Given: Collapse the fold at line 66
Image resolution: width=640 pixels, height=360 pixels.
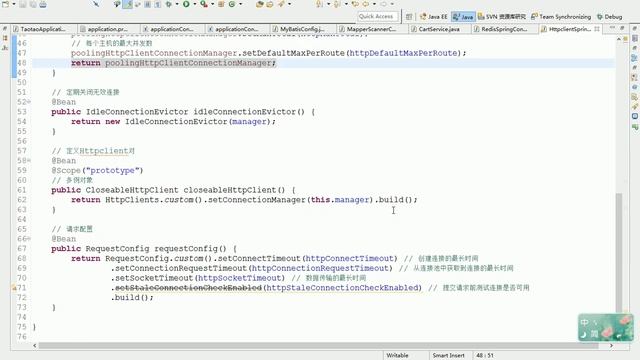Looking at the screenshot, I should coord(29,239).
